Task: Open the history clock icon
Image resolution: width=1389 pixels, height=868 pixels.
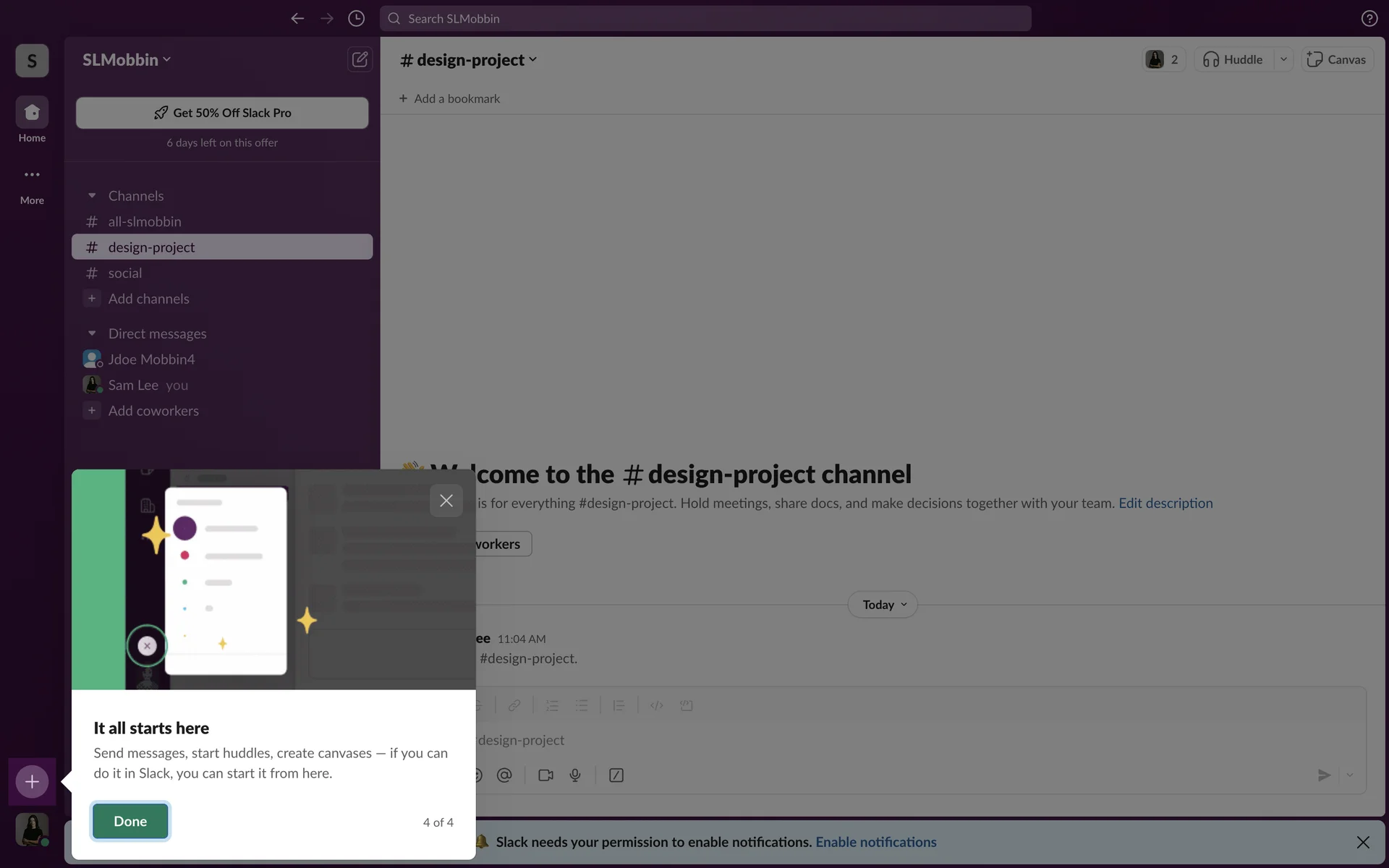Action: click(x=356, y=19)
